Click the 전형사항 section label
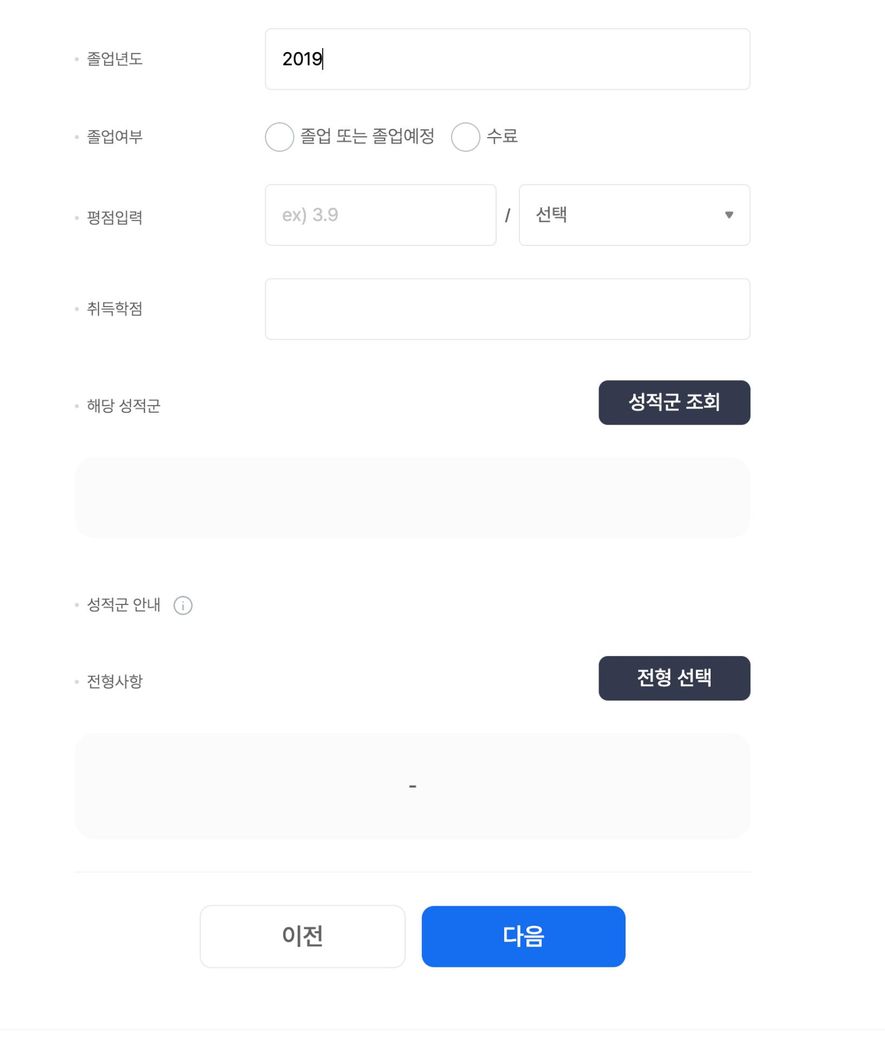Screen dimensions: 885x1040 [115, 682]
